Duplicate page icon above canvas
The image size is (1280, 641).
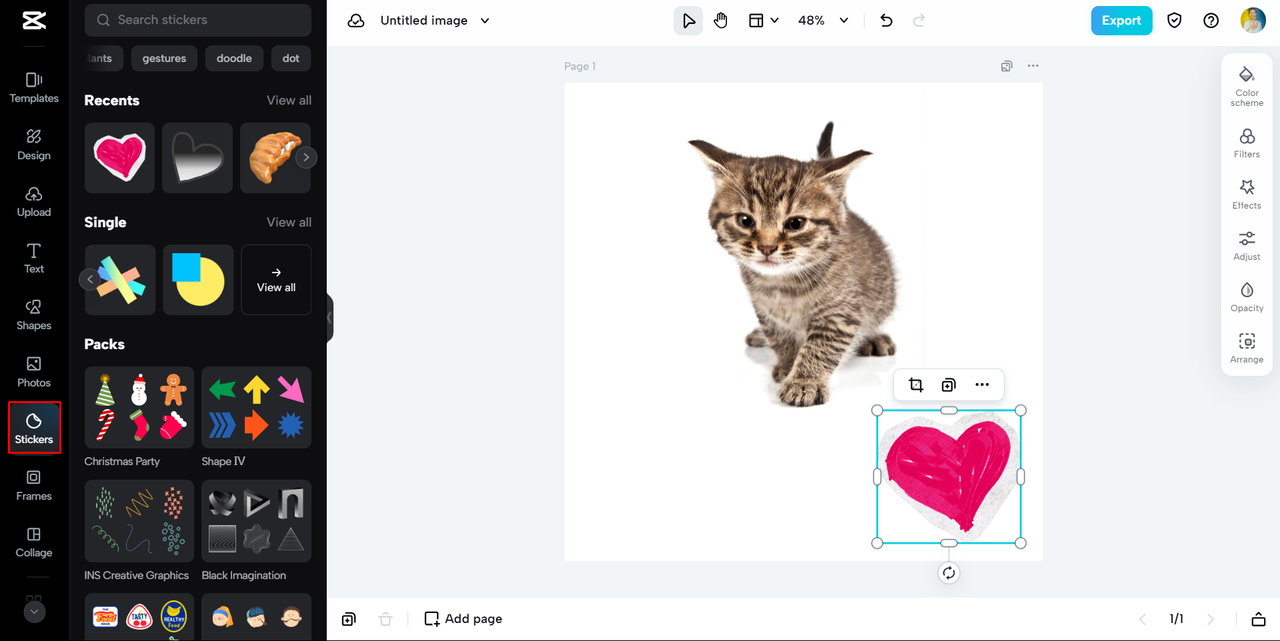pos(1006,66)
